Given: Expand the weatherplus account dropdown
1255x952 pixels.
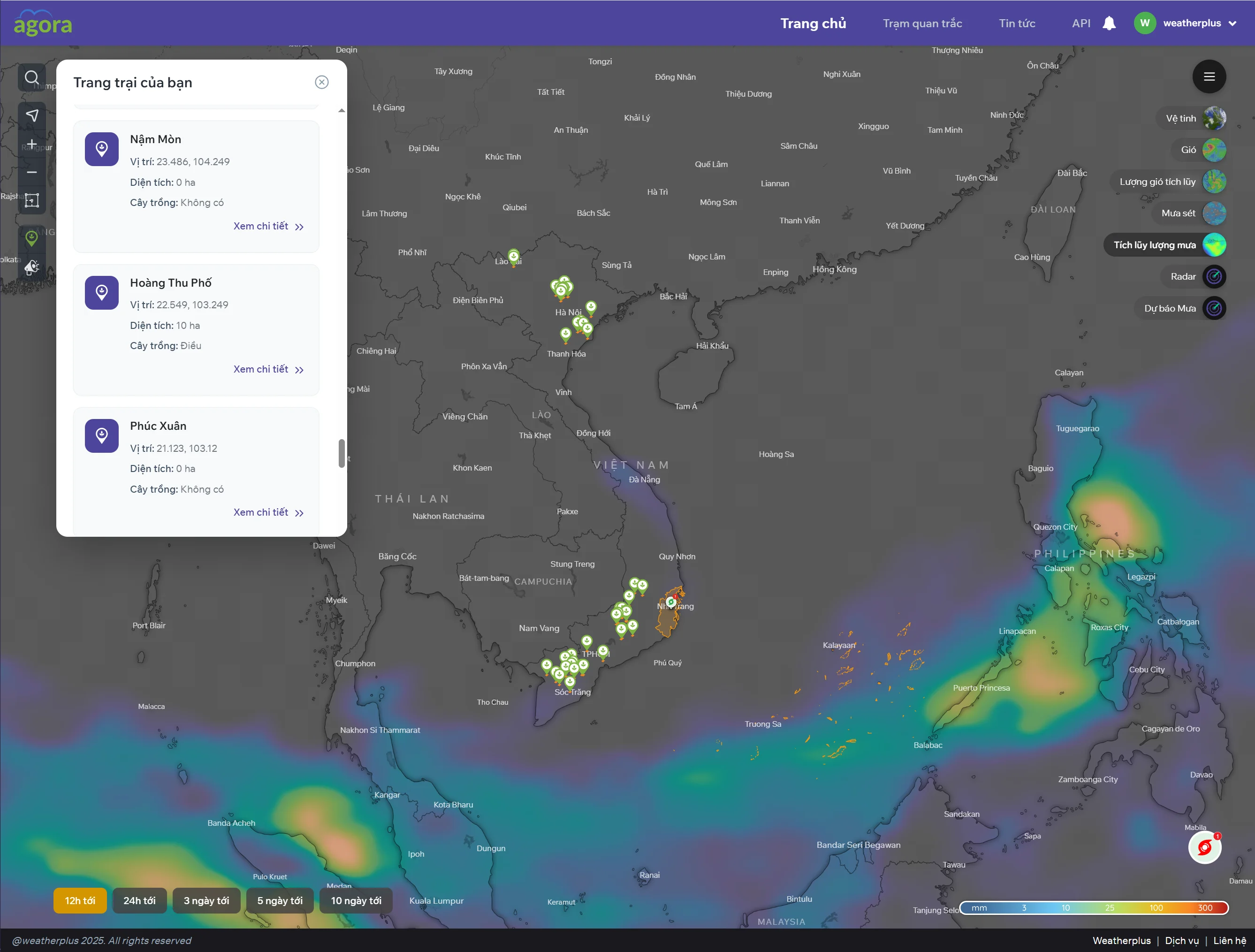Looking at the screenshot, I should pyautogui.click(x=1232, y=23).
